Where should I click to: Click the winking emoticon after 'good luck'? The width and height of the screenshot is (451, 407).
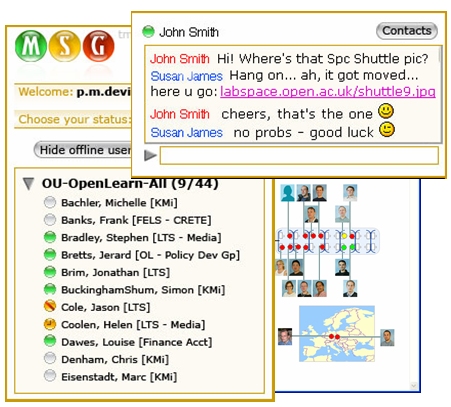[387, 130]
